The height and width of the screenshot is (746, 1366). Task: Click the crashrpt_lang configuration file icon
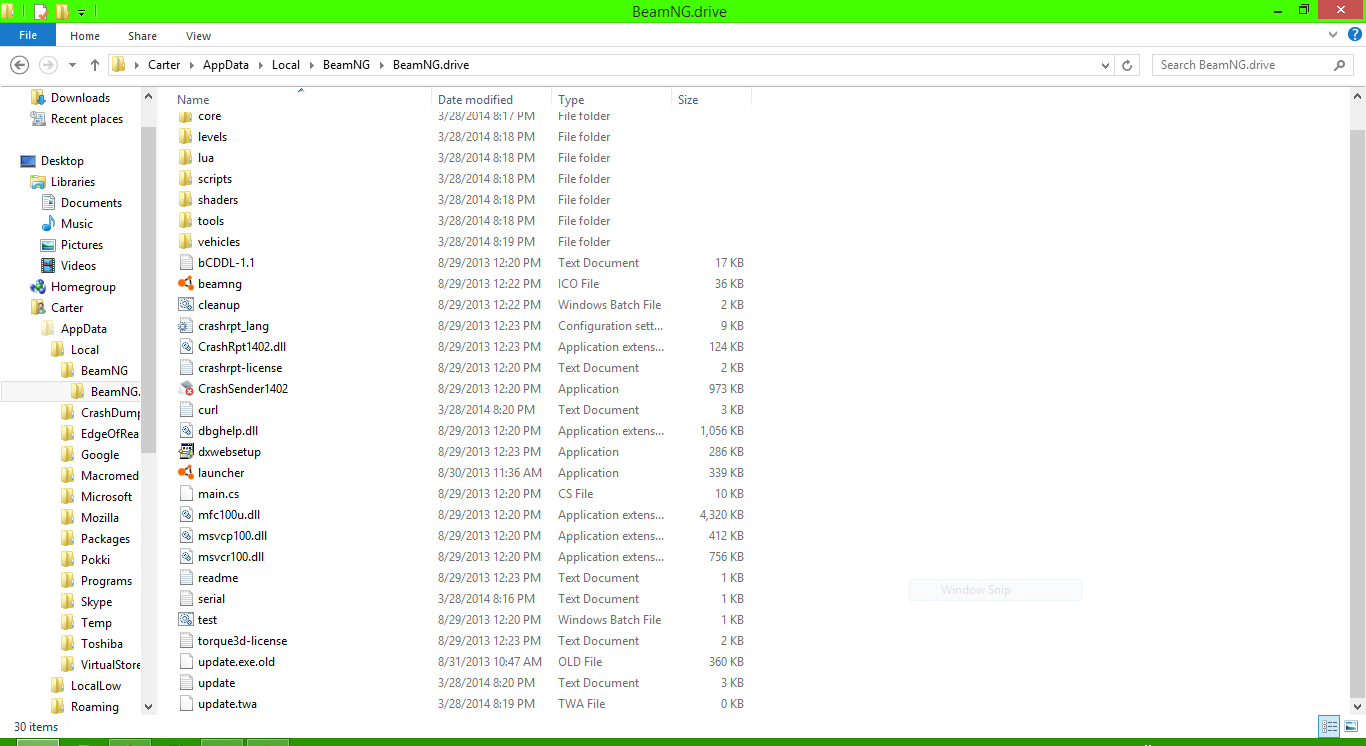[185, 326]
